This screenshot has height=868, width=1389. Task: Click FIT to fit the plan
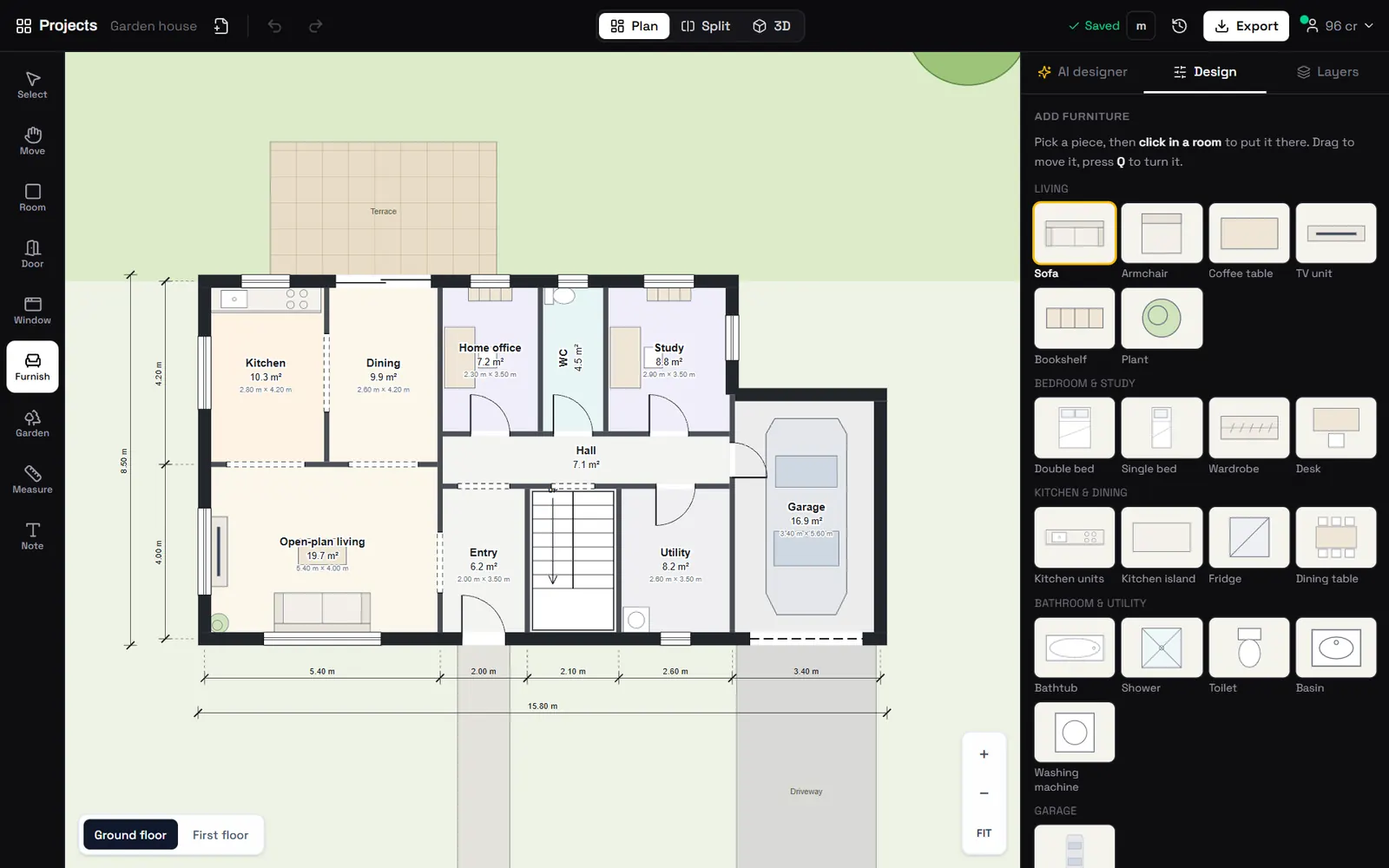(984, 833)
